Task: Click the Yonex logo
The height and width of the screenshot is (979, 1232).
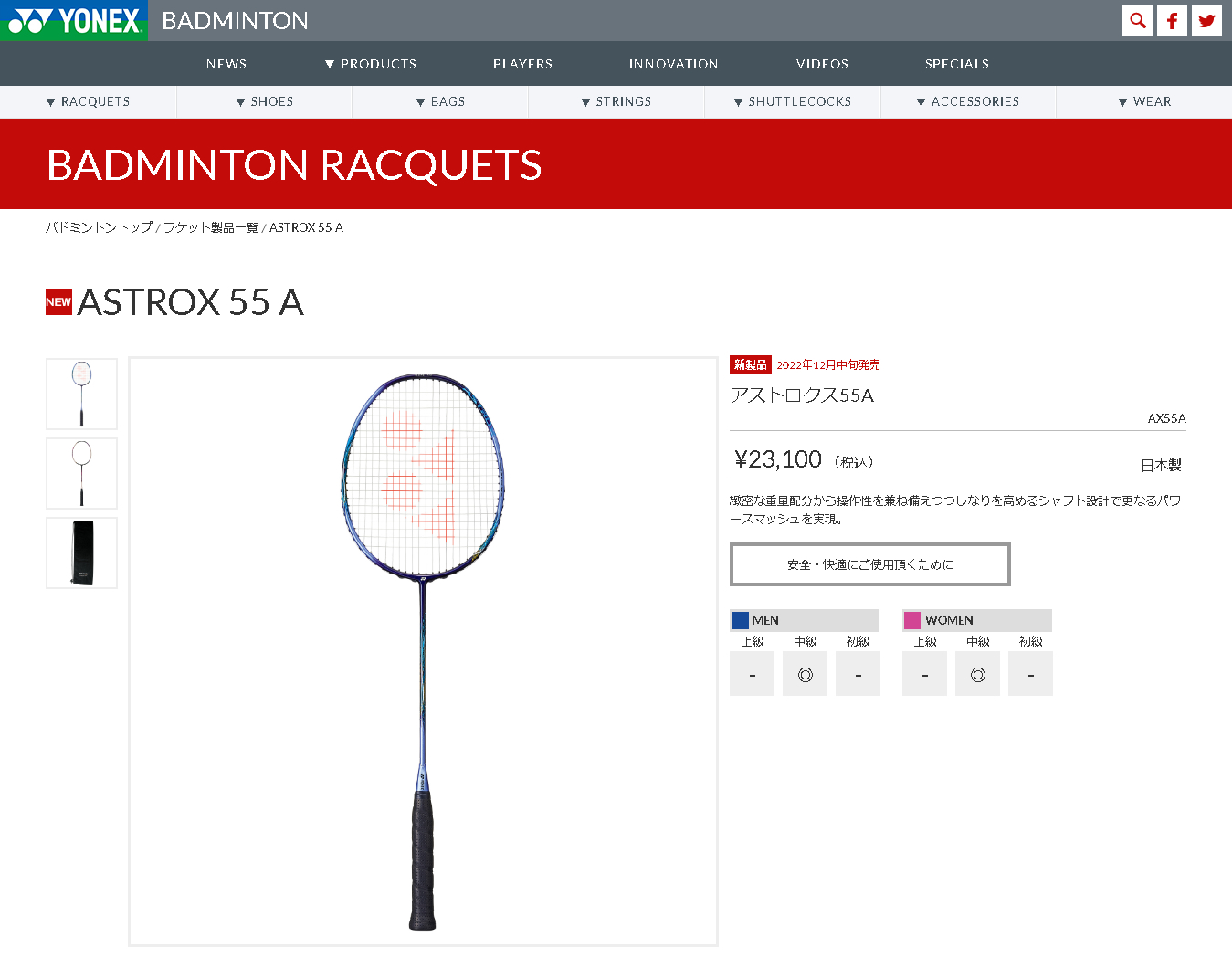Action: [74, 20]
